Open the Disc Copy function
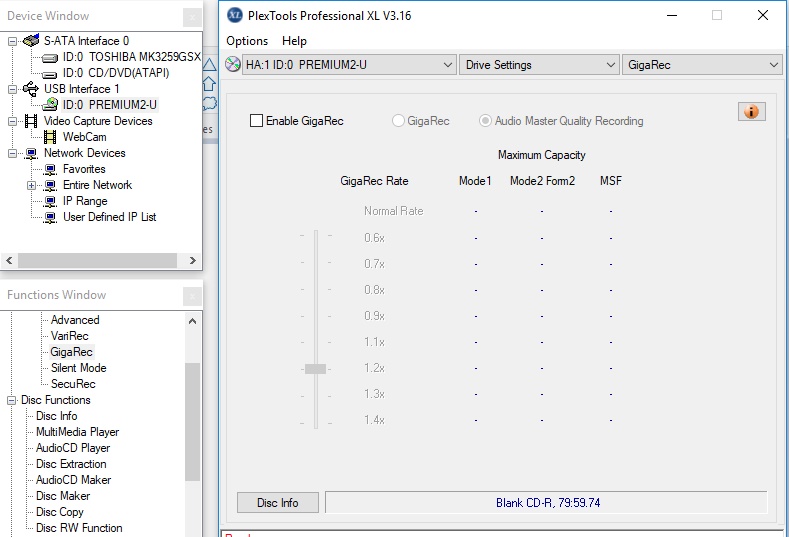Screen dimensions: 789x537 pyautogui.click(x=59, y=512)
